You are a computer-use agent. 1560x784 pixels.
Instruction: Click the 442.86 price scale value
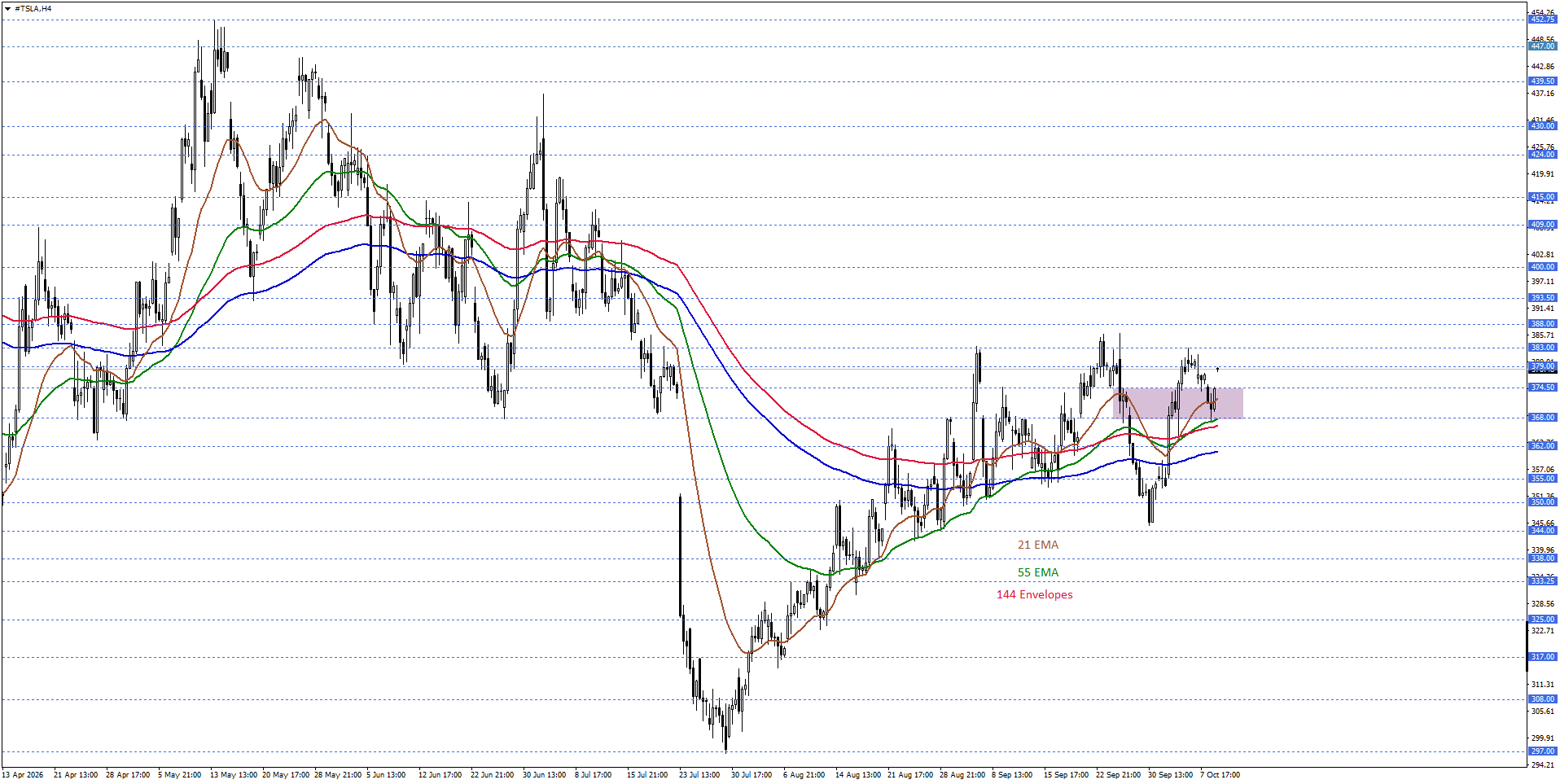point(1542,67)
